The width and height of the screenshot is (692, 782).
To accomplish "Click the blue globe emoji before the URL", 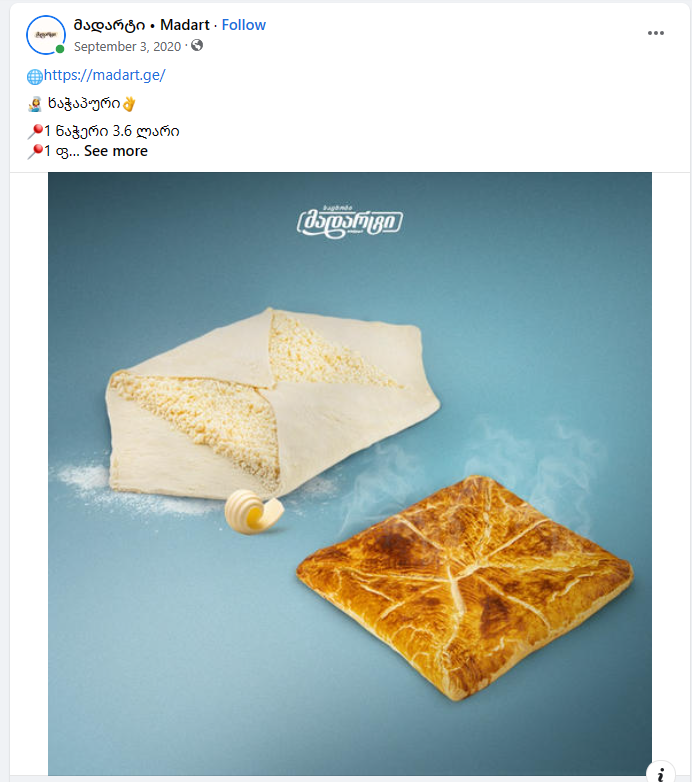I will [34, 76].
